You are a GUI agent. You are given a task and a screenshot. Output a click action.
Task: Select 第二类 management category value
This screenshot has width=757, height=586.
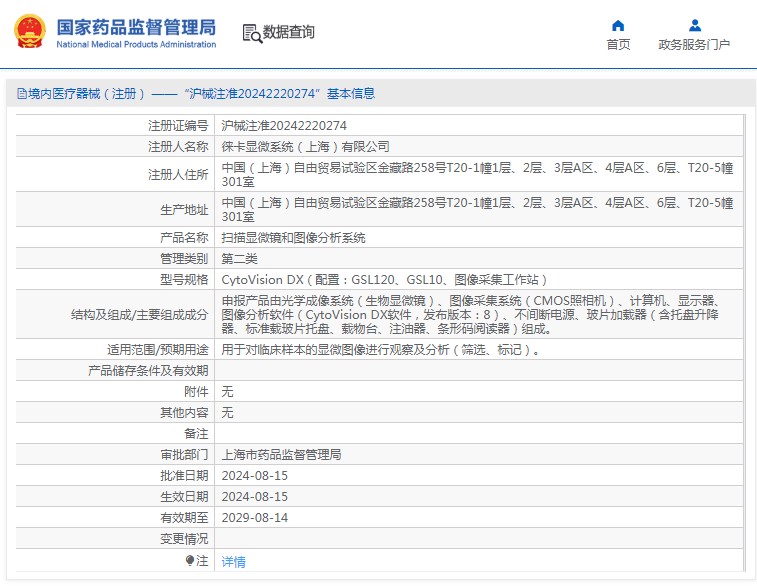coord(239,259)
